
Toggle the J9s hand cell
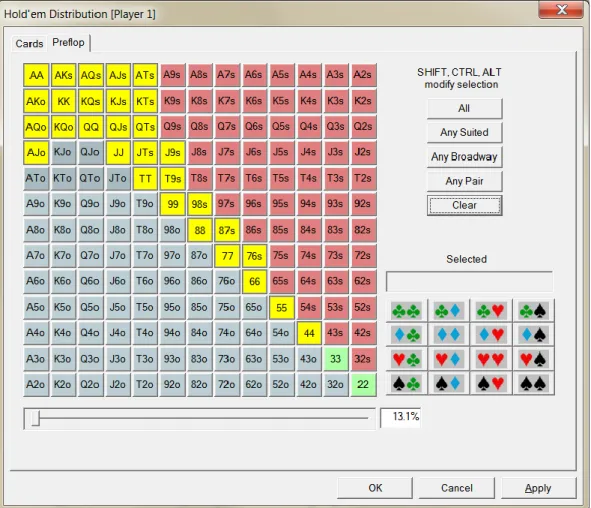pyautogui.click(x=172, y=152)
